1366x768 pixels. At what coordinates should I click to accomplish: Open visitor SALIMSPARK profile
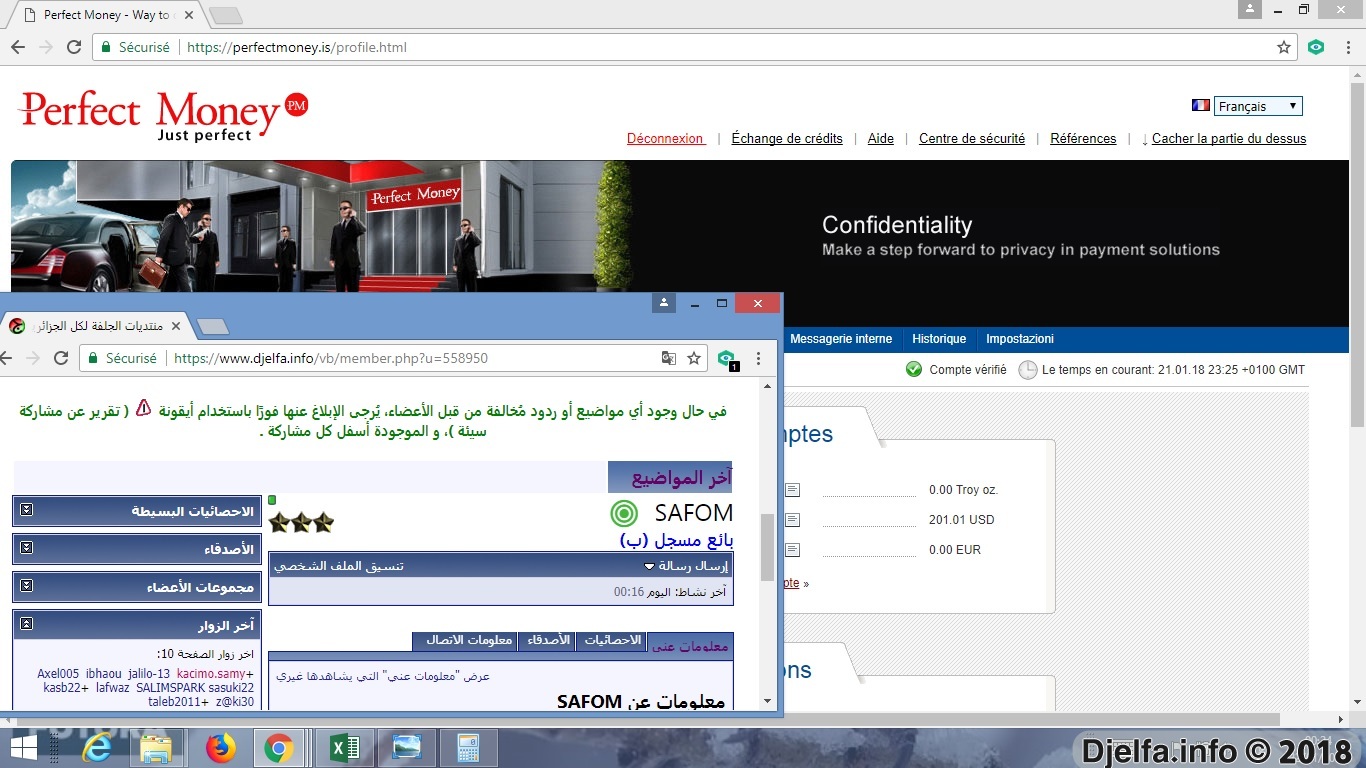[x=171, y=688]
